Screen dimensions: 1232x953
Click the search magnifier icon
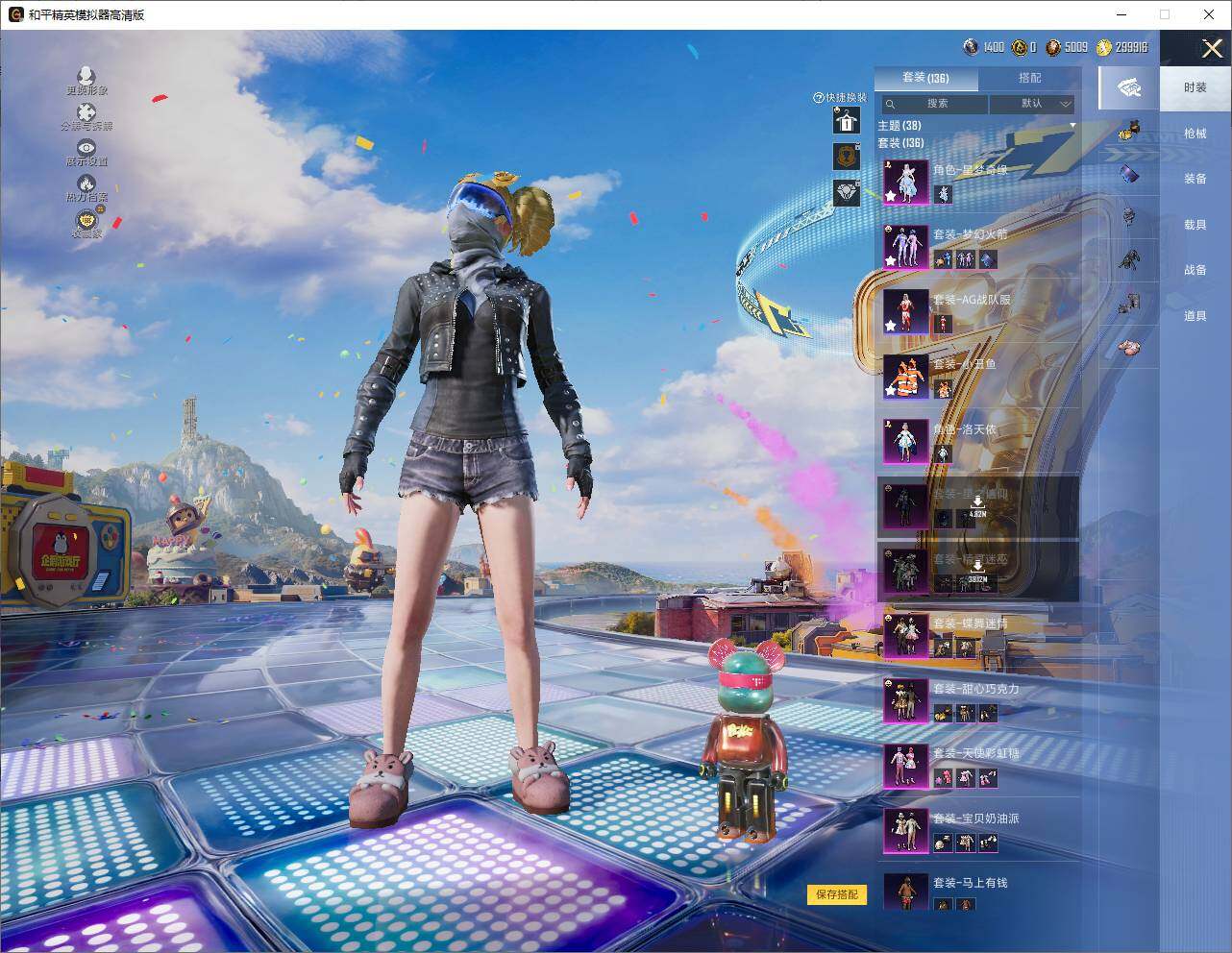891,104
